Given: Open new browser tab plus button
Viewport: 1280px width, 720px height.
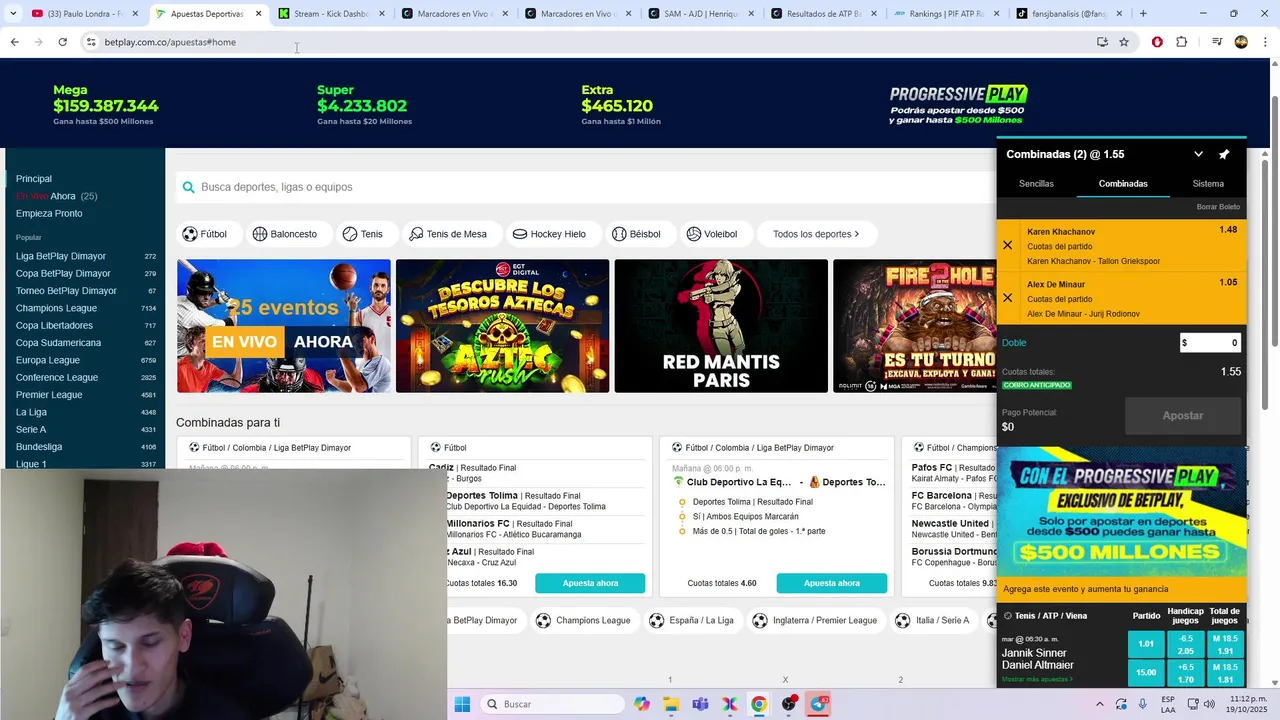Looking at the screenshot, I should (1143, 14).
